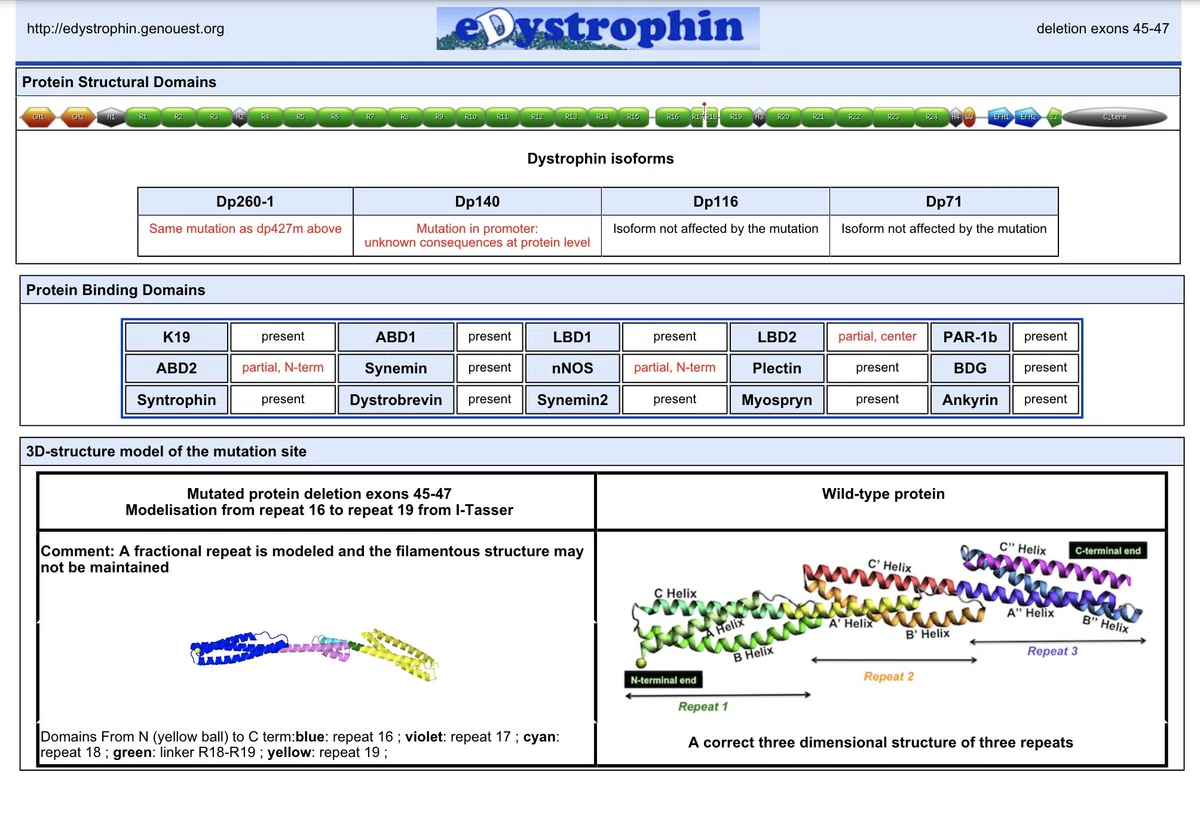Click the R5 repeat domain
This screenshot has width=1200, height=822.
[x=300, y=117]
